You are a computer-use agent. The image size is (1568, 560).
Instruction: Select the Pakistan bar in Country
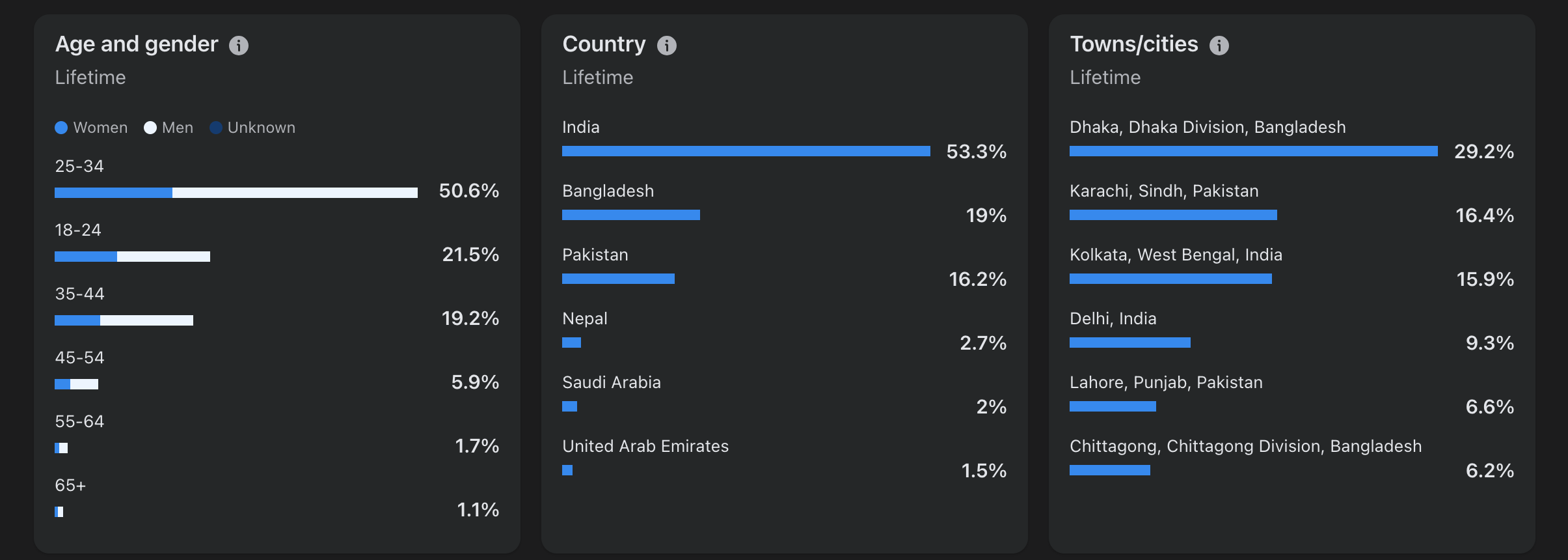click(x=618, y=279)
